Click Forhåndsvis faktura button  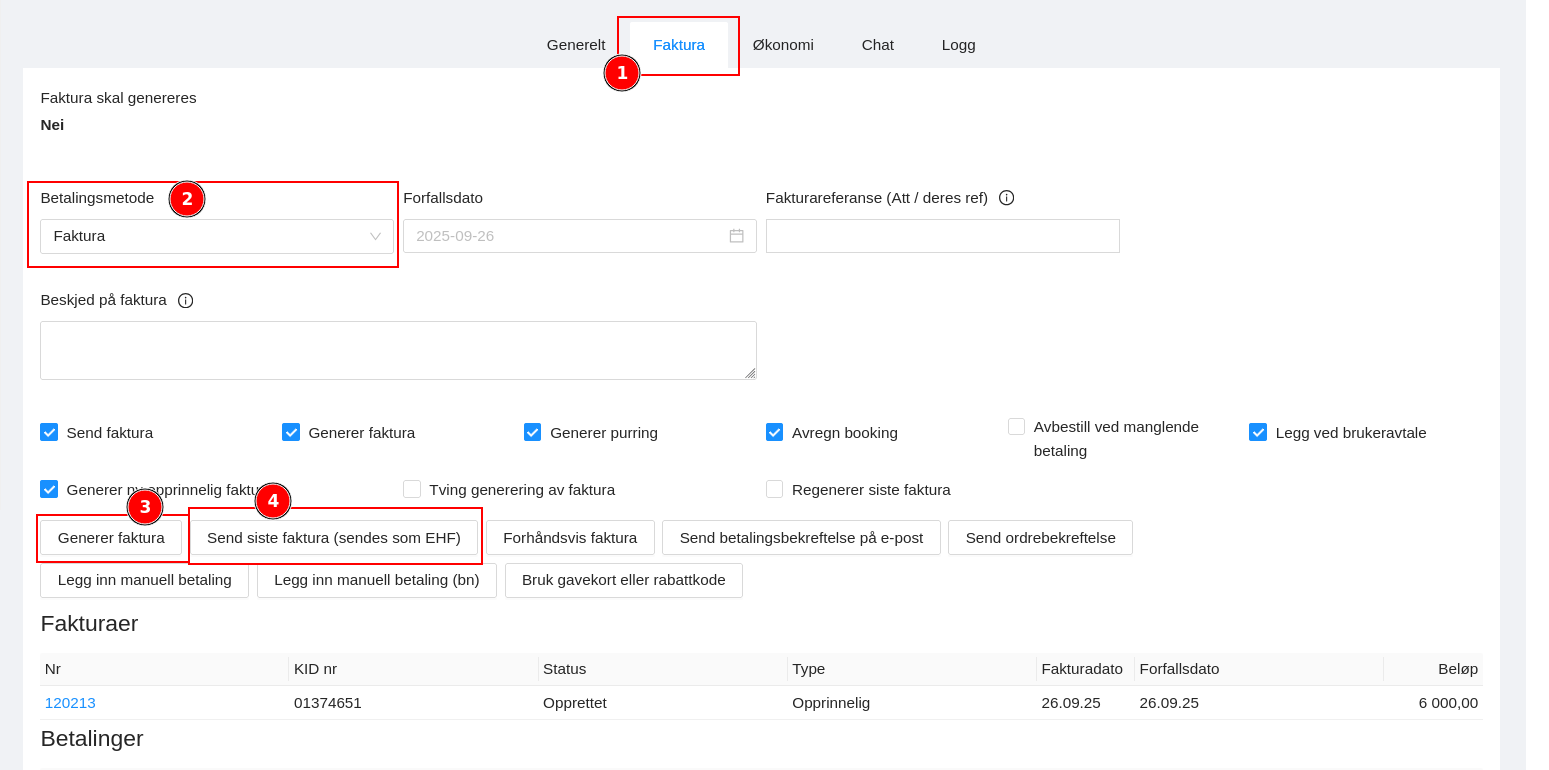[570, 538]
